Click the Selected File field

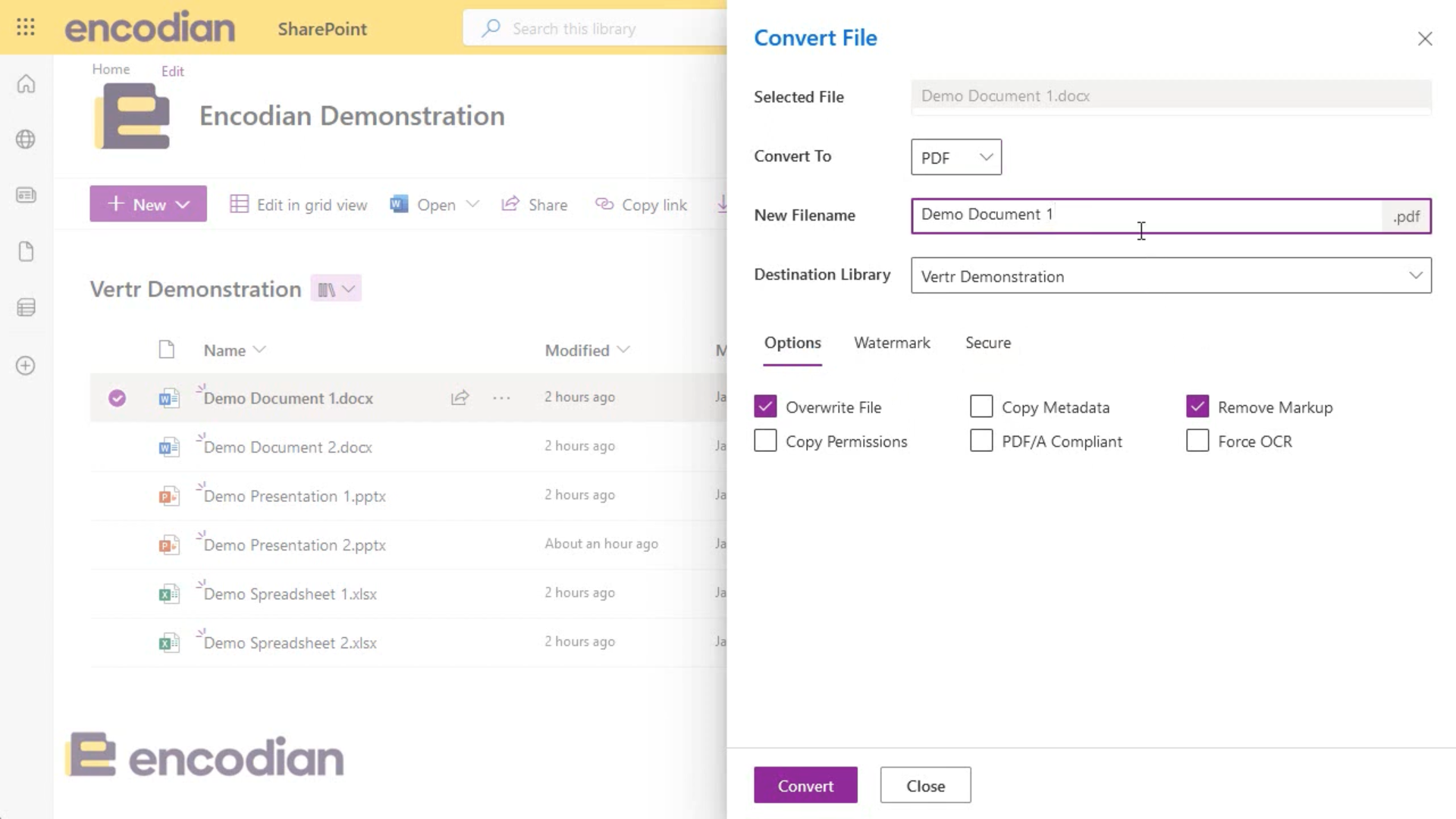[x=1171, y=96]
